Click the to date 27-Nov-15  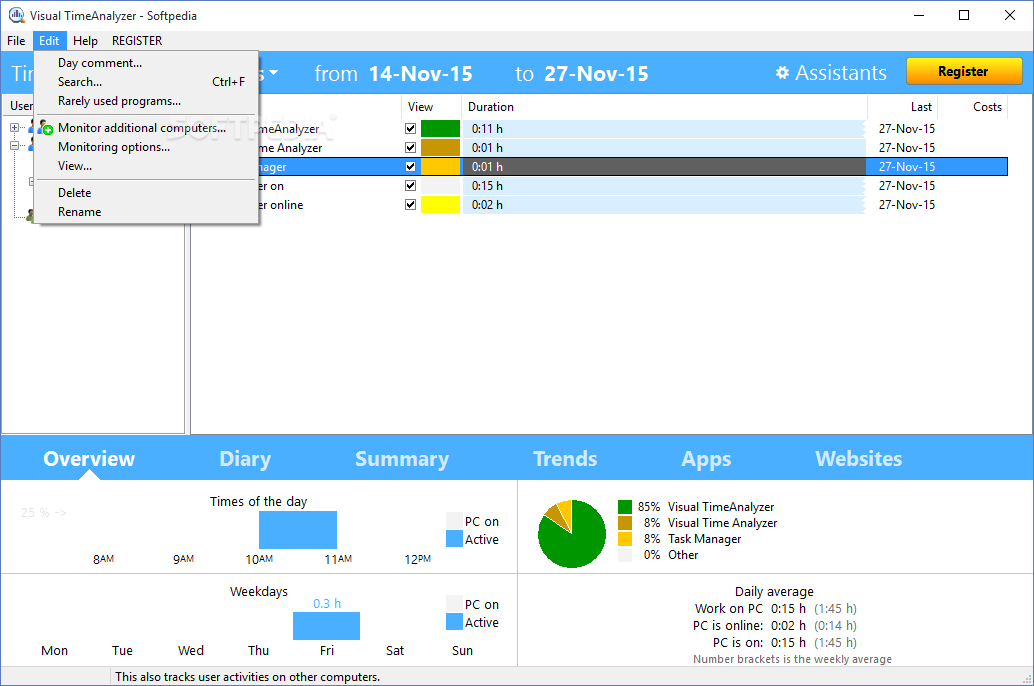click(596, 74)
